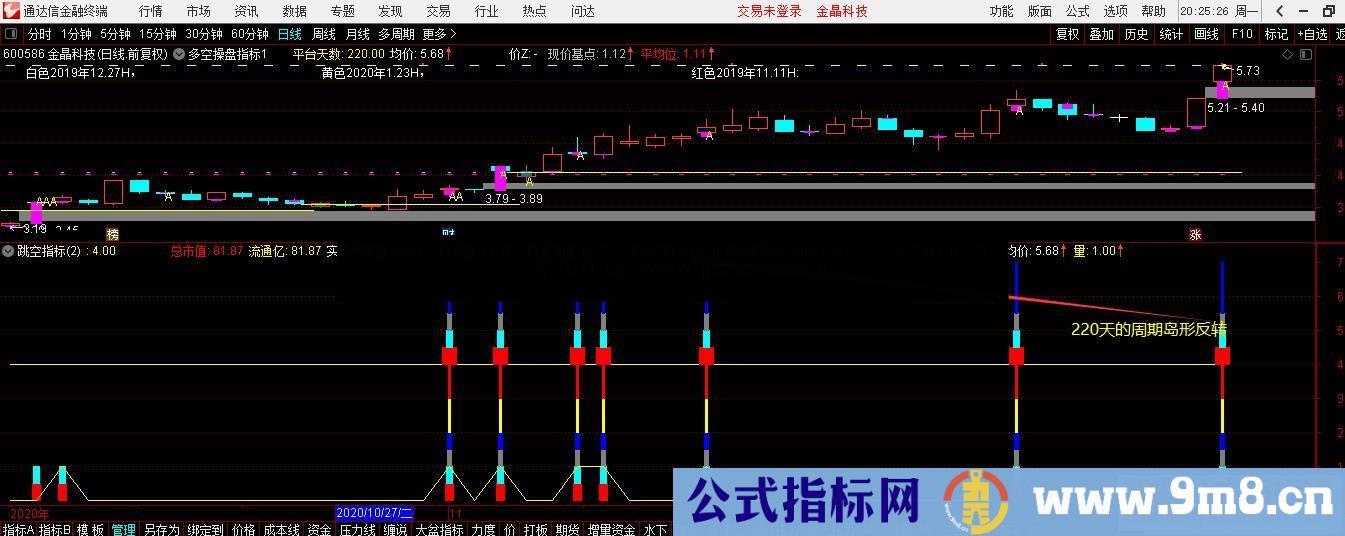The width and height of the screenshot is (1345, 536).
Task: Click the blue info marker below main chart
Action: [449, 233]
